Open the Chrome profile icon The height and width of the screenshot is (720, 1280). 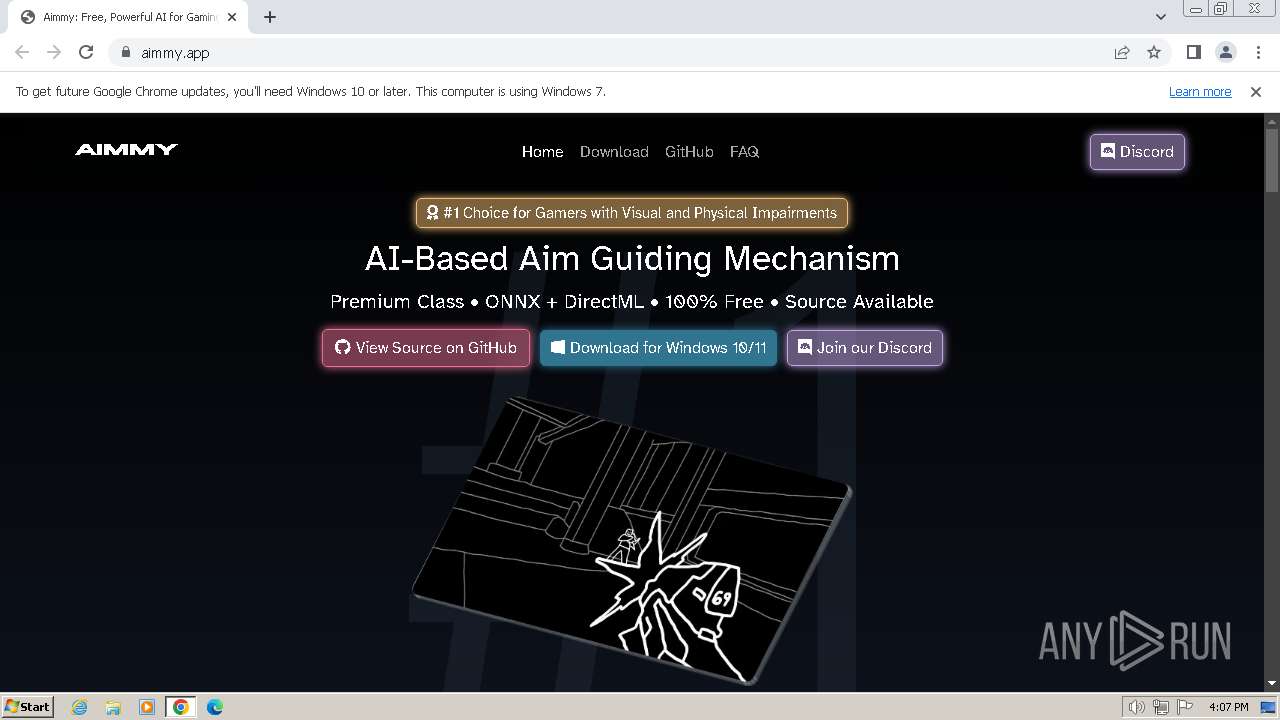pos(1226,53)
